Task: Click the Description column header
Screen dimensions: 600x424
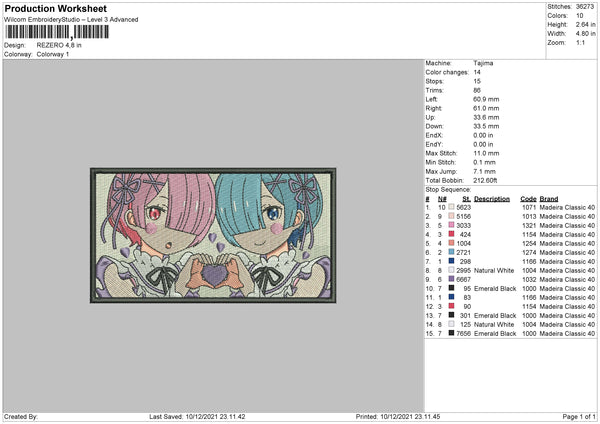Action: pyautogui.click(x=492, y=199)
